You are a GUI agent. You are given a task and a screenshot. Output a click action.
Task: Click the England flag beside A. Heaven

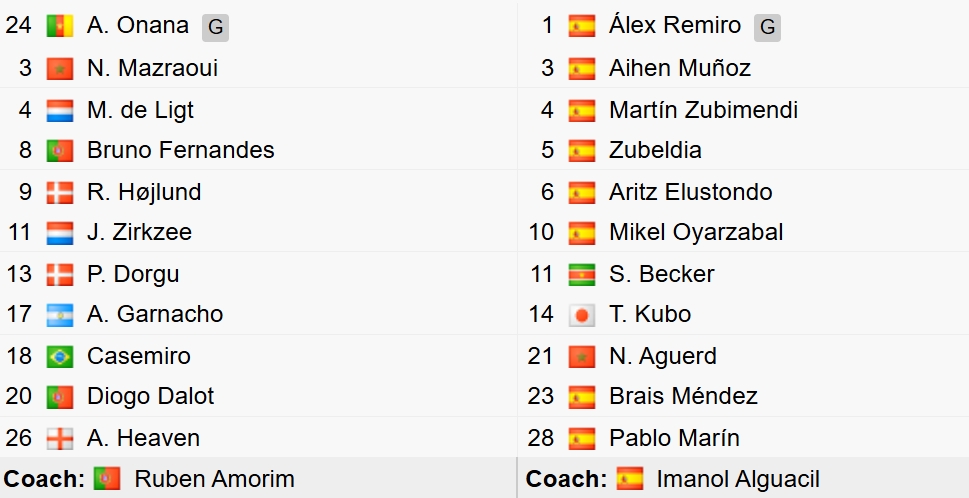pyautogui.click(x=60, y=439)
